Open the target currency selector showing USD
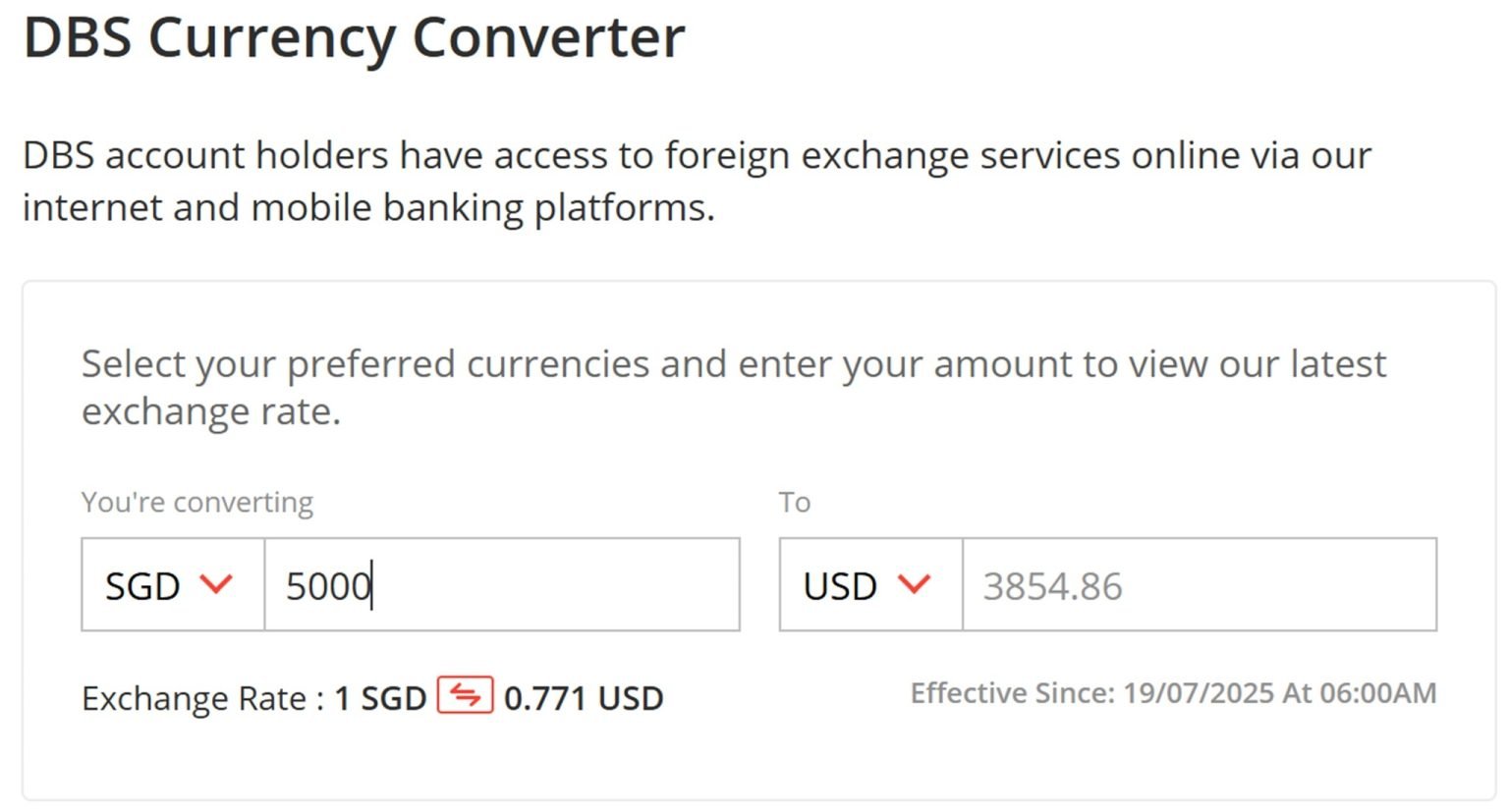 click(869, 585)
